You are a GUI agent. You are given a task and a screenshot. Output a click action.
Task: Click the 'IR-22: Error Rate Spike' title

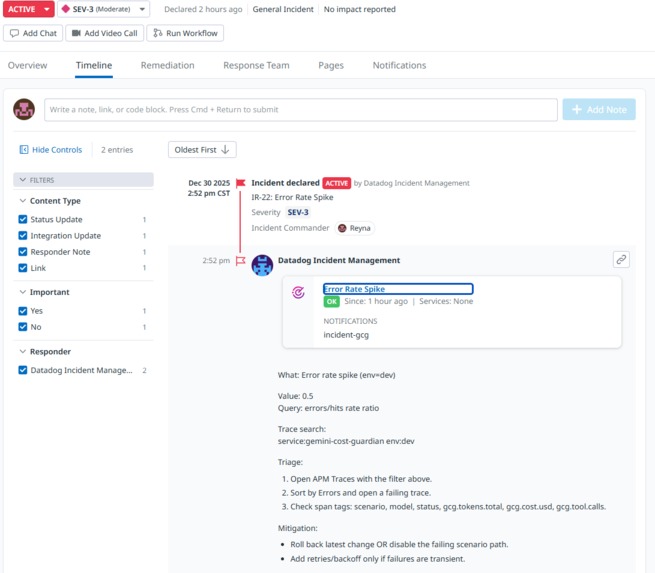click(292, 197)
